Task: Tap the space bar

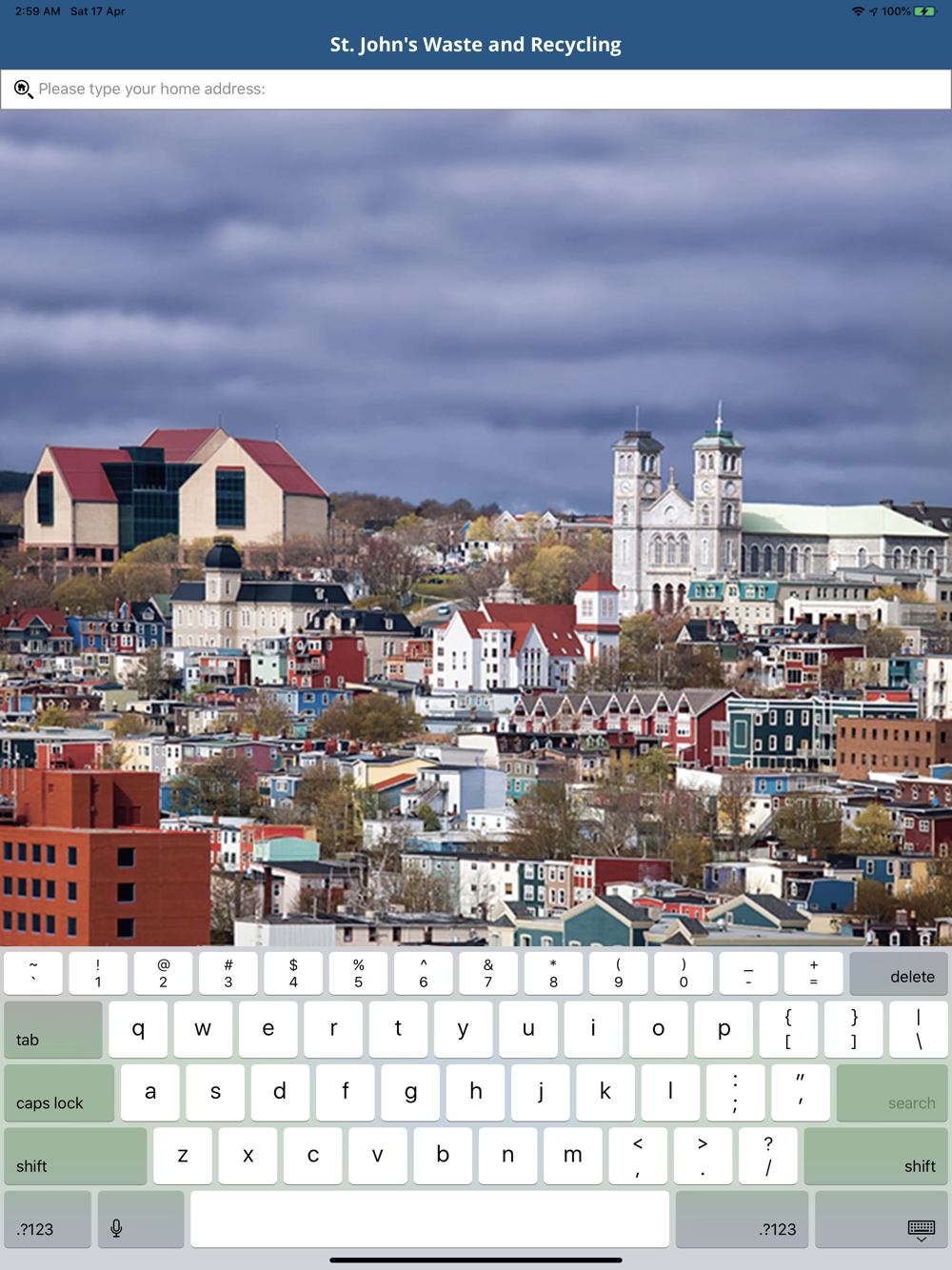Action: pyautogui.click(x=429, y=1219)
